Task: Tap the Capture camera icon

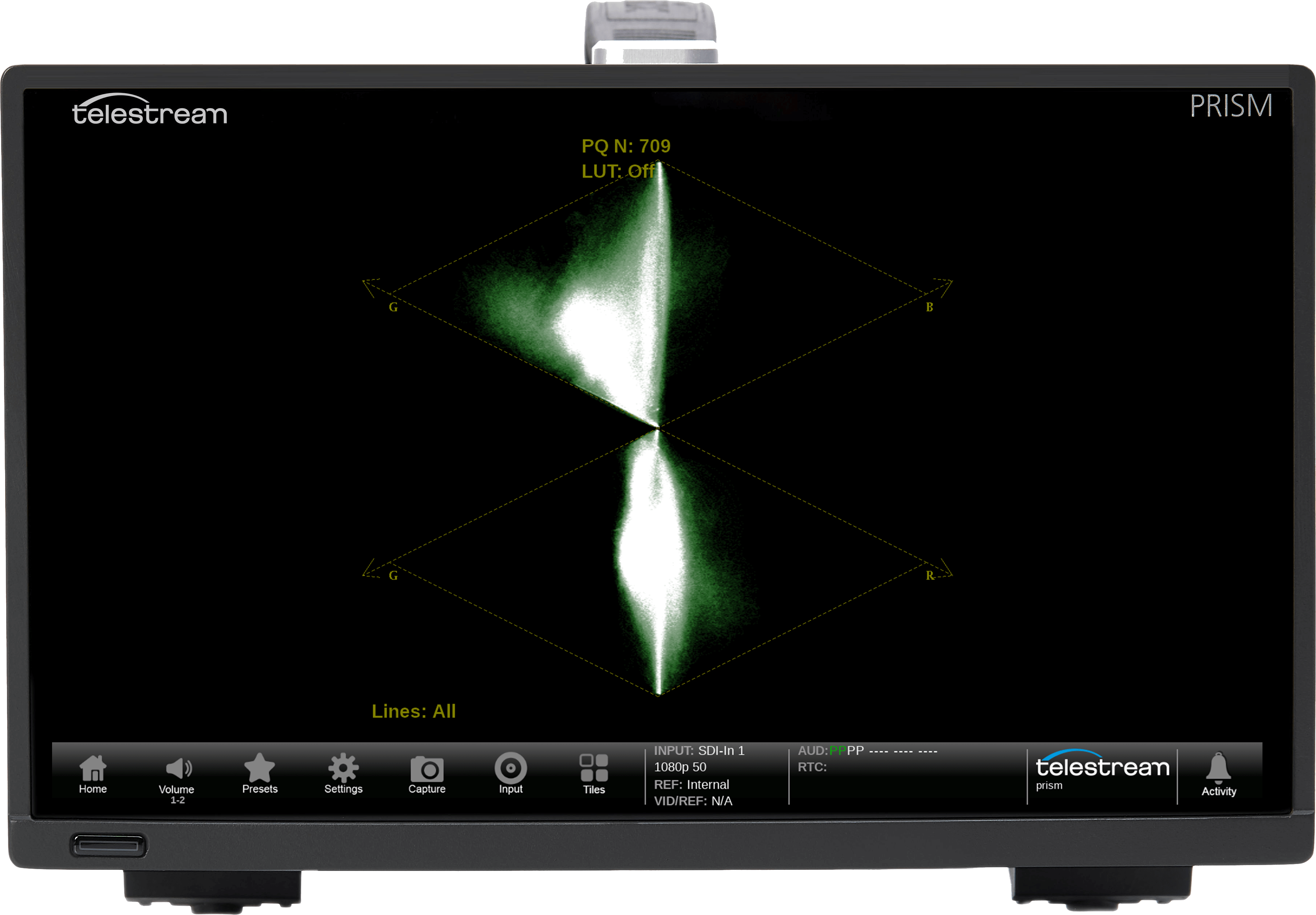Action: tap(427, 774)
